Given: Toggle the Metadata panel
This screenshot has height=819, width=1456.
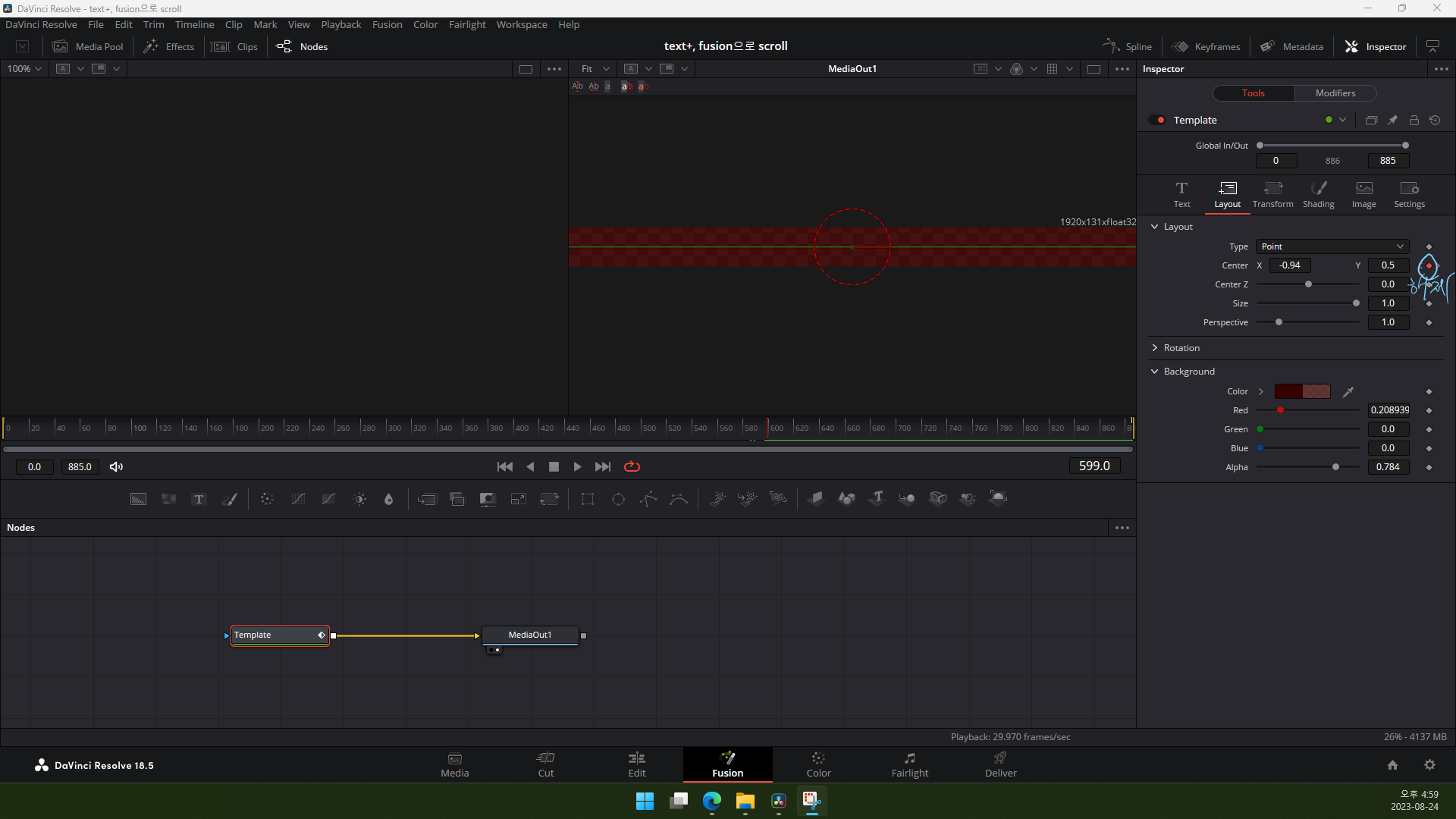Looking at the screenshot, I should click(x=1292, y=46).
